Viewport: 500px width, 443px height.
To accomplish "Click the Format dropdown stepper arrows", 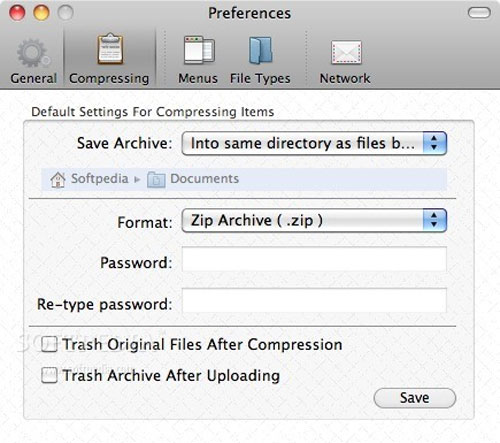I will click(434, 220).
